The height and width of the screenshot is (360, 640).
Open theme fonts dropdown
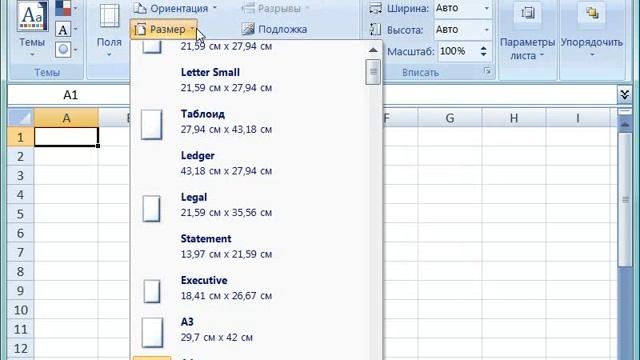point(67,29)
